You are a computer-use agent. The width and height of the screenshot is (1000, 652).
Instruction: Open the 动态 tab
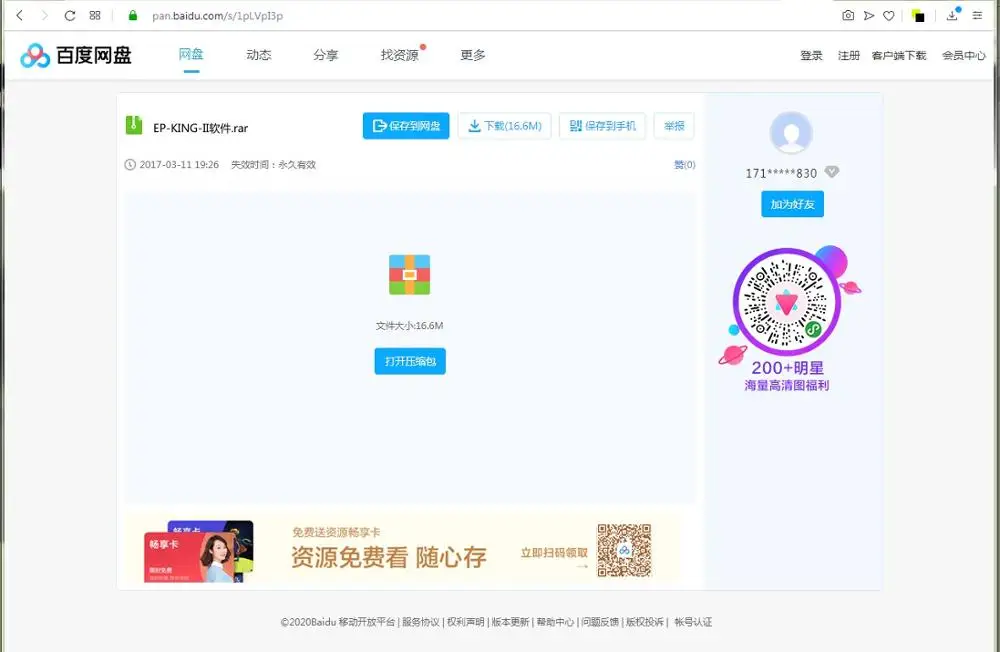pyautogui.click(x=258, y=55)
